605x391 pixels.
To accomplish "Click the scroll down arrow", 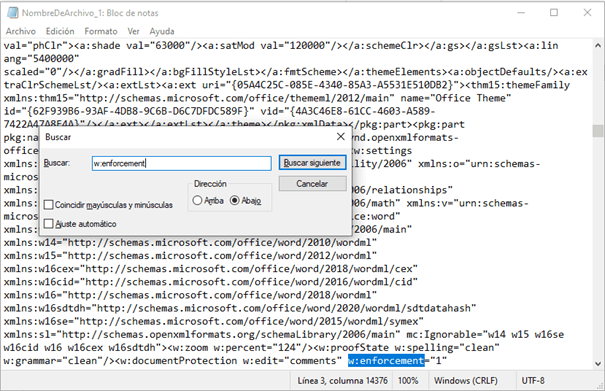I will (598, 363).
